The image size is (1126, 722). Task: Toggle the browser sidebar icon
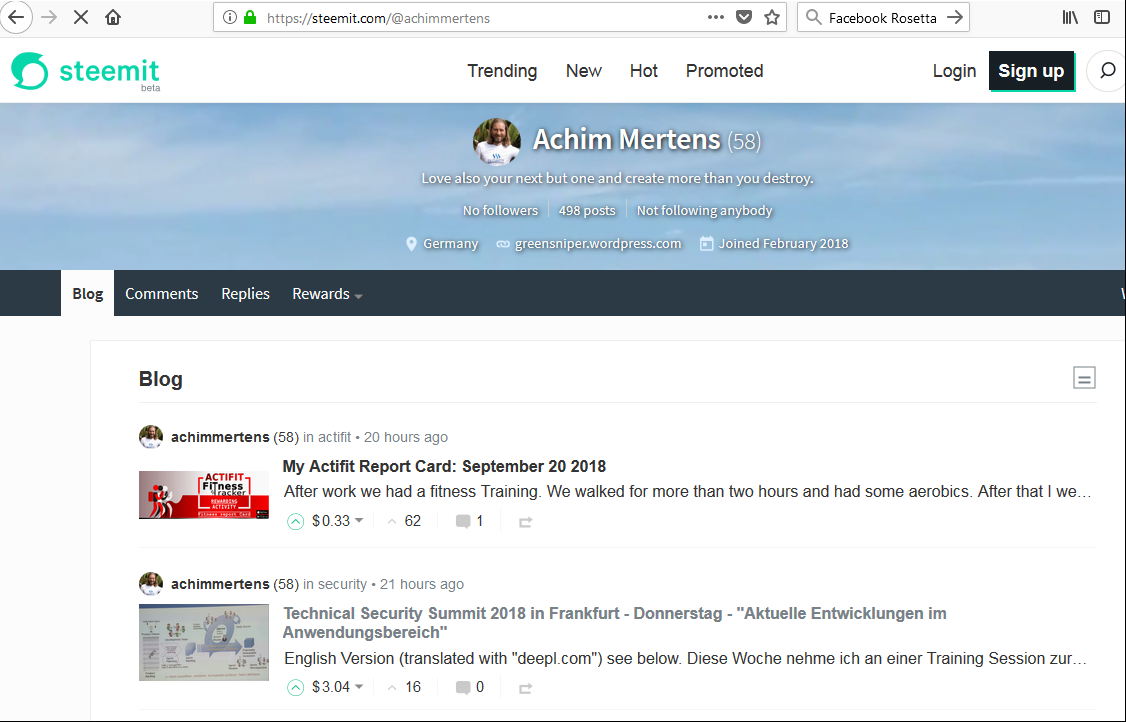point(1102,17)
